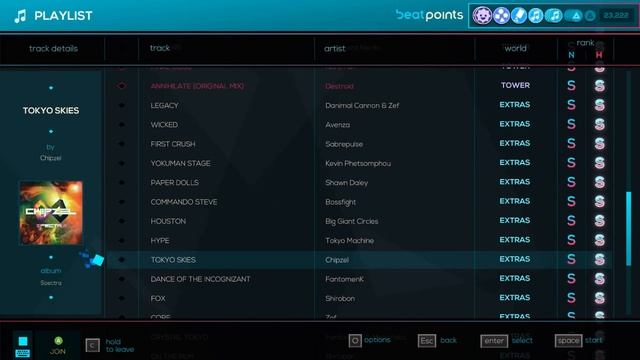Select the highlighter pen beatpoints badge
This screenshot has width=640, height=360.
point(519,16)
